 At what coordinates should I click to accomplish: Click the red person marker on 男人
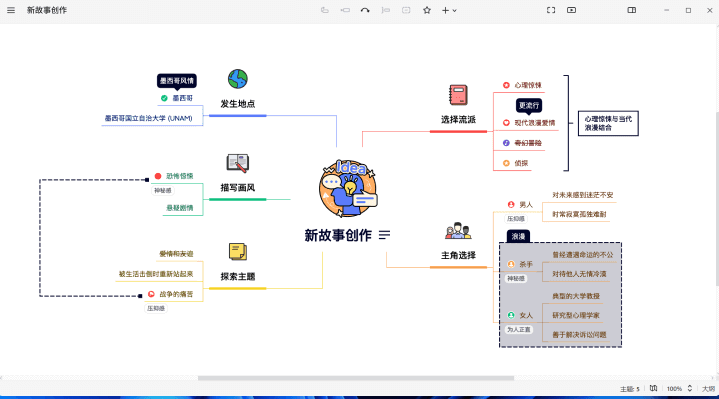(x=511, y=205)
